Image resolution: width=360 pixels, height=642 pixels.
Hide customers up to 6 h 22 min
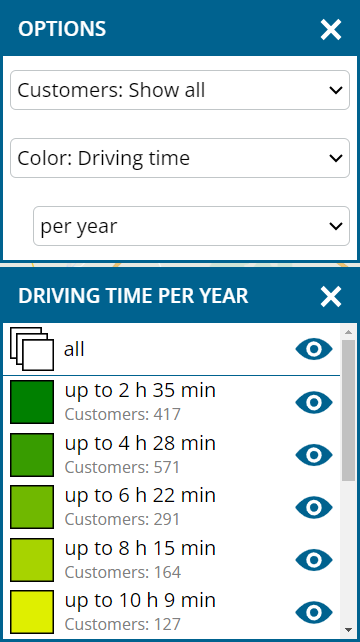click(x=314, y=507)
